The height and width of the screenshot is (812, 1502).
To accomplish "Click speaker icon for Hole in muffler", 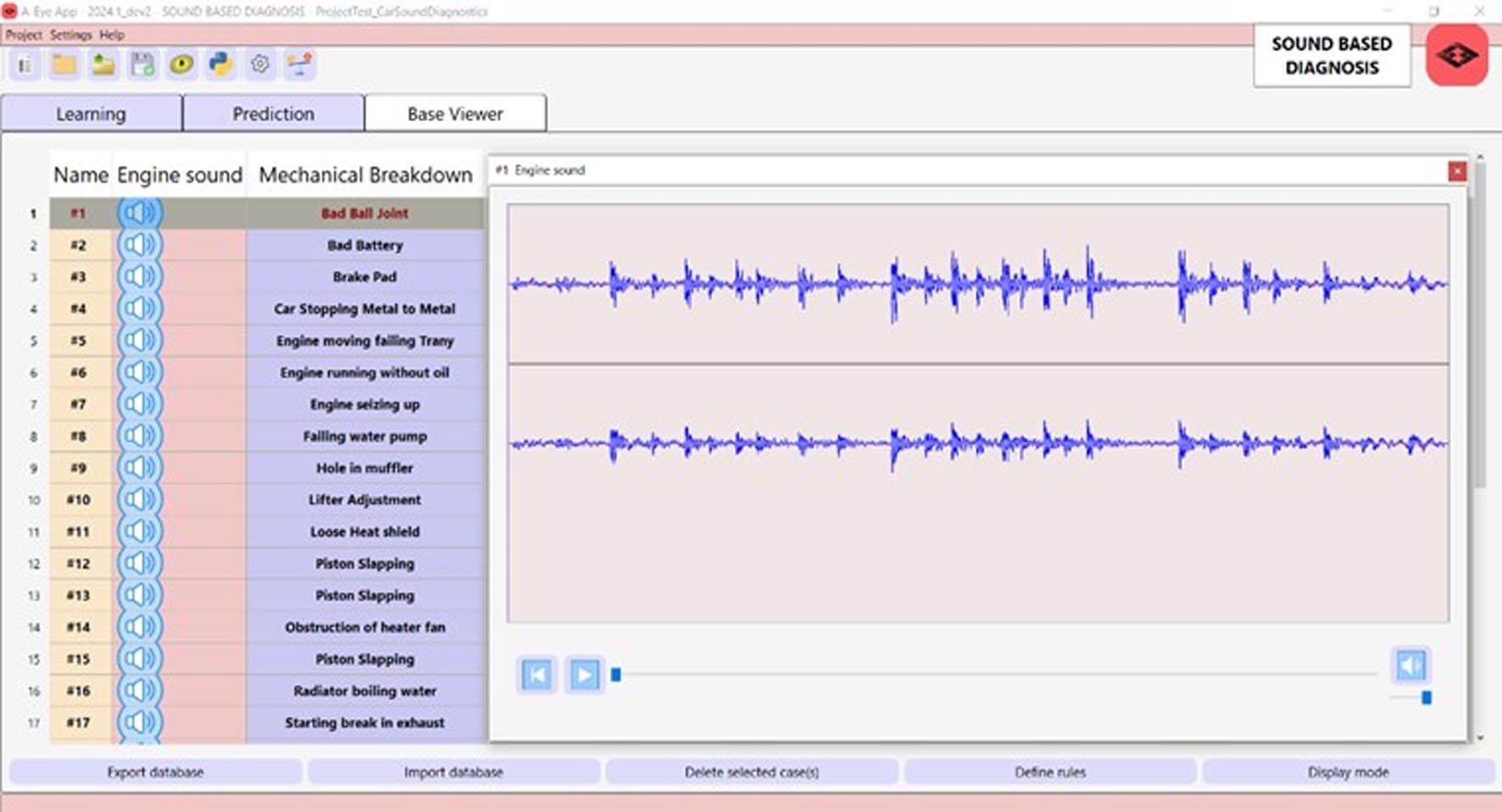I will pyautogui.click(x=139, y=468).
